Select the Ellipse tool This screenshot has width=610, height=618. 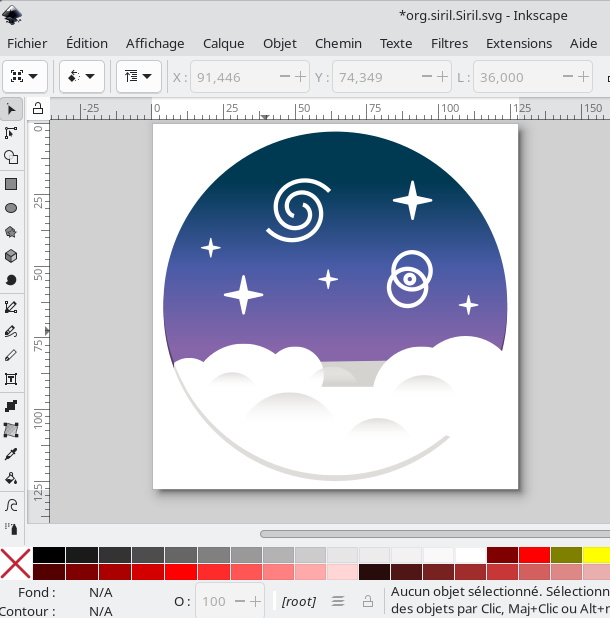click(x=11, y=208)
